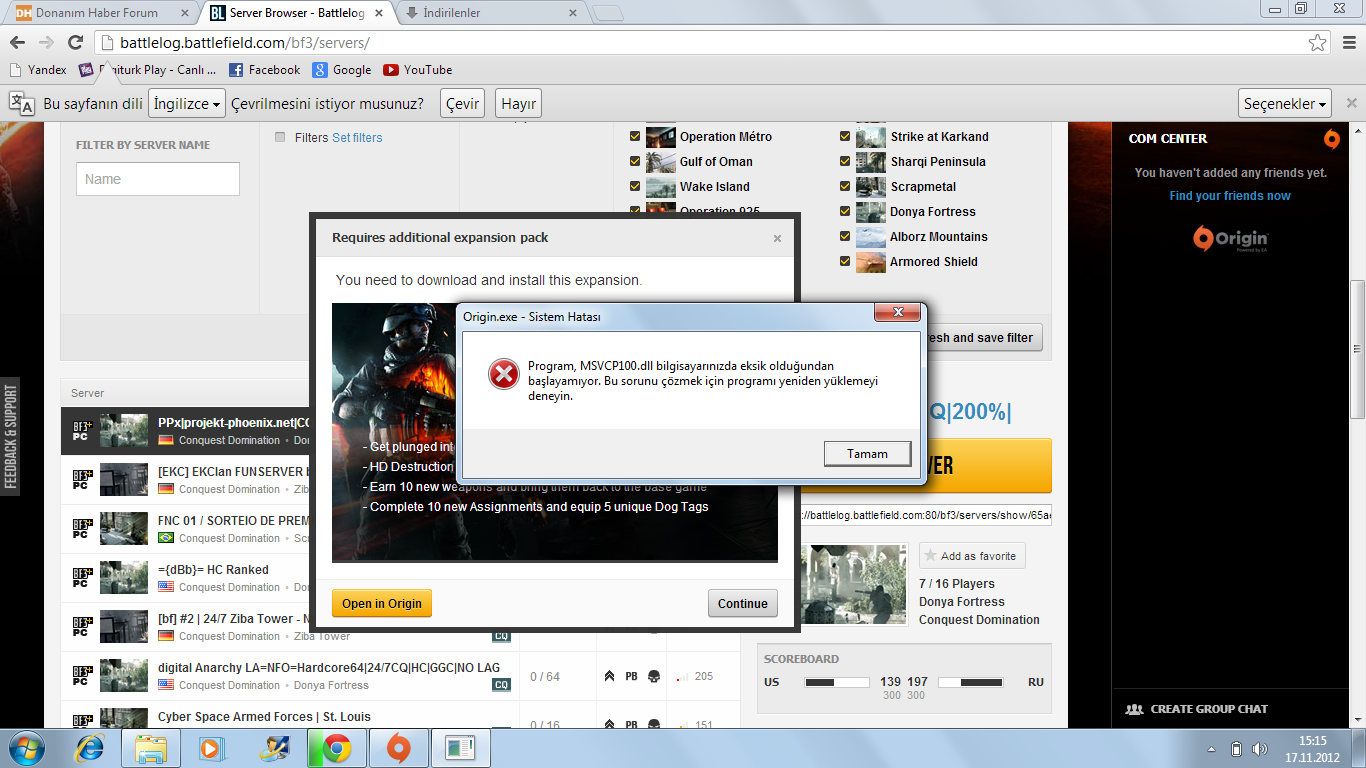Close the expansion pack dialog with x

(777, 238)
